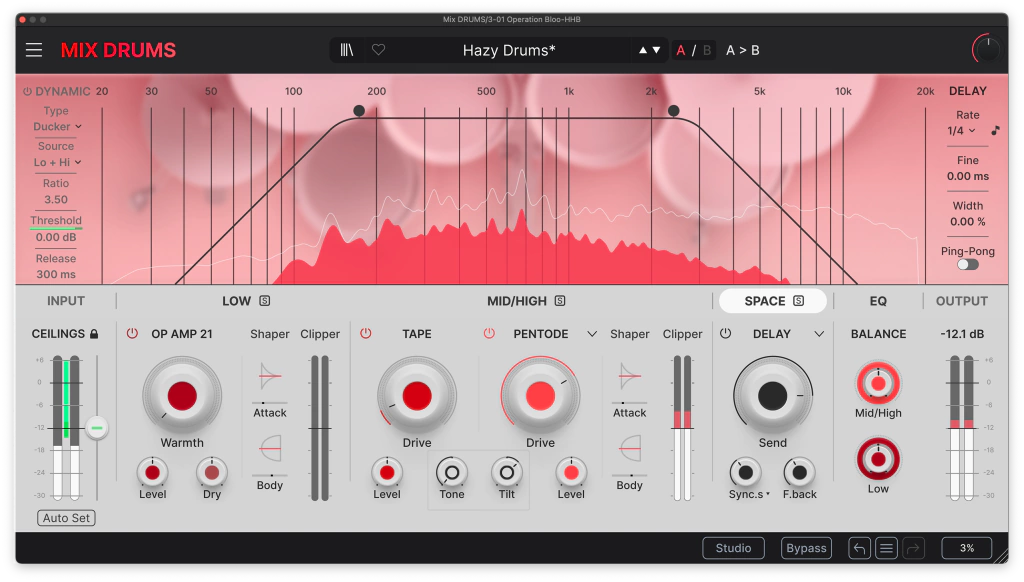Select the SPACE tab
Image resolution: width=1024 pixels, height=582 pixels.
coord(772,301)
